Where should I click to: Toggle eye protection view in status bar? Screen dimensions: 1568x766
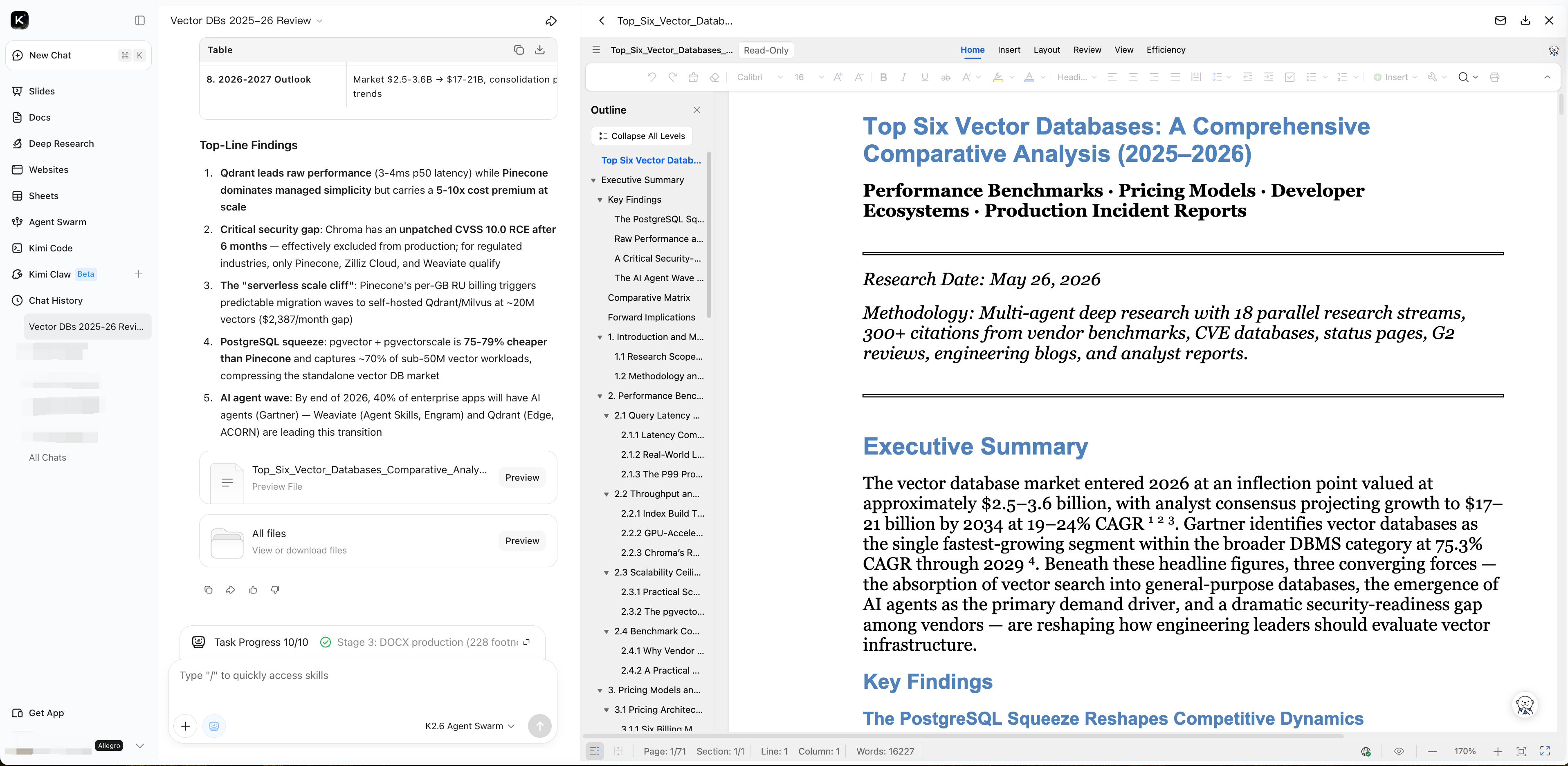coord(1399,751)
